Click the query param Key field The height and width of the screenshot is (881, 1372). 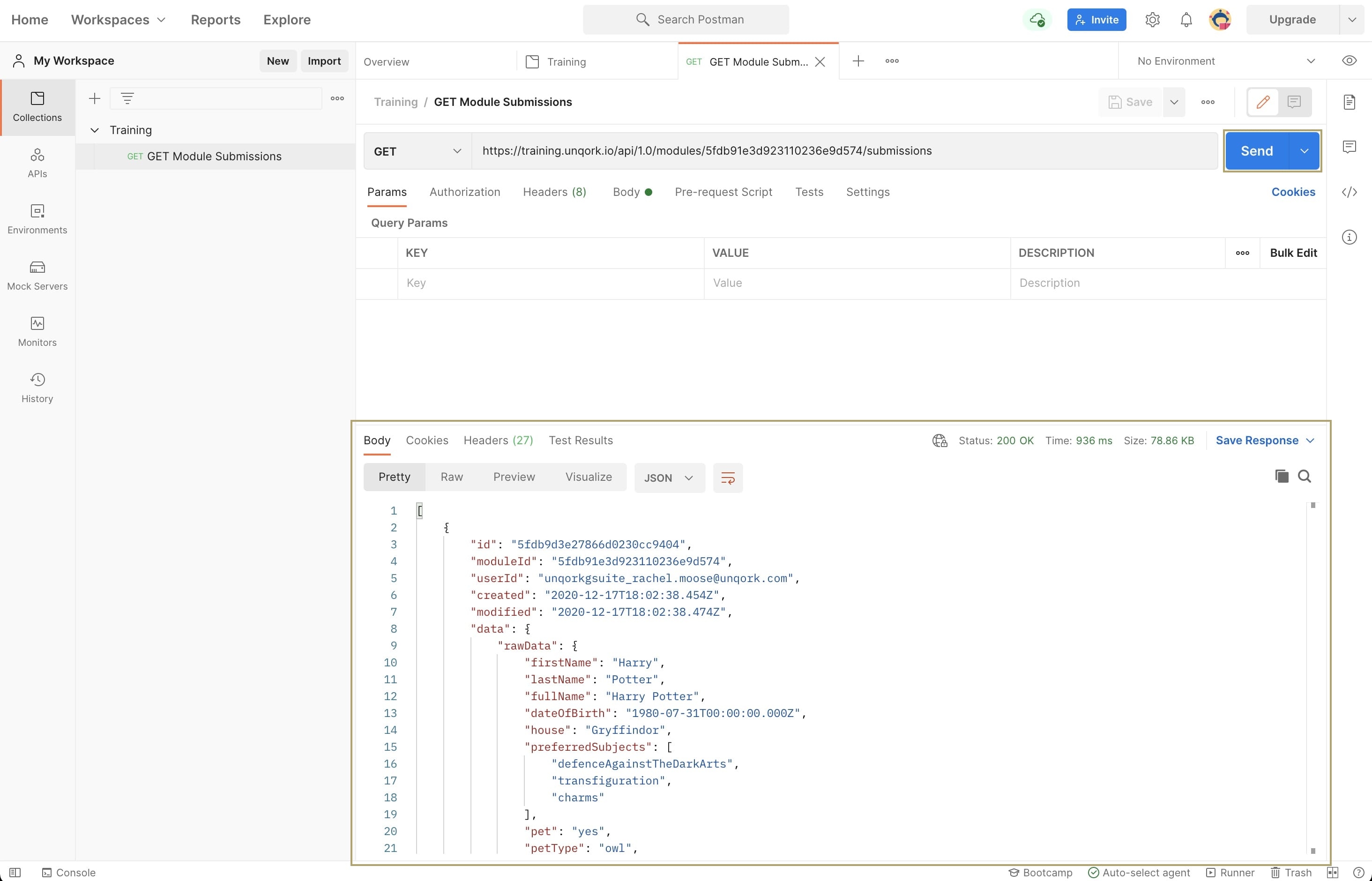point(550,283)
